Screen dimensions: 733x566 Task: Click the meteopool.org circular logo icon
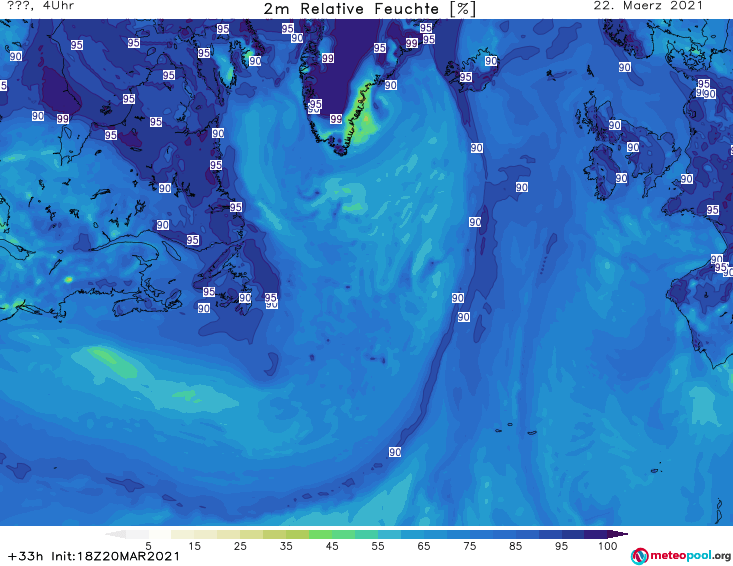point(639,556)
